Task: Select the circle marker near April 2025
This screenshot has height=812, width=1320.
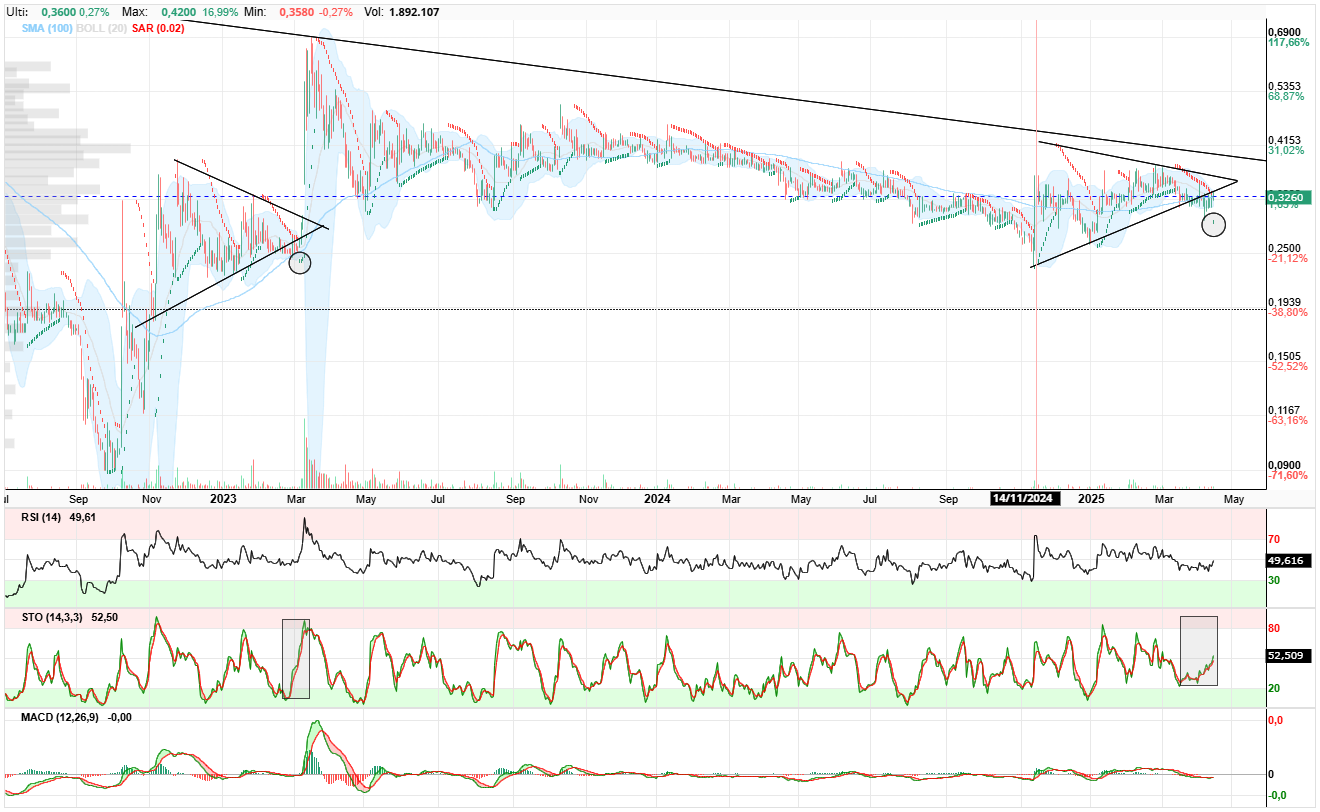Action: click(x=1213, y=224)
